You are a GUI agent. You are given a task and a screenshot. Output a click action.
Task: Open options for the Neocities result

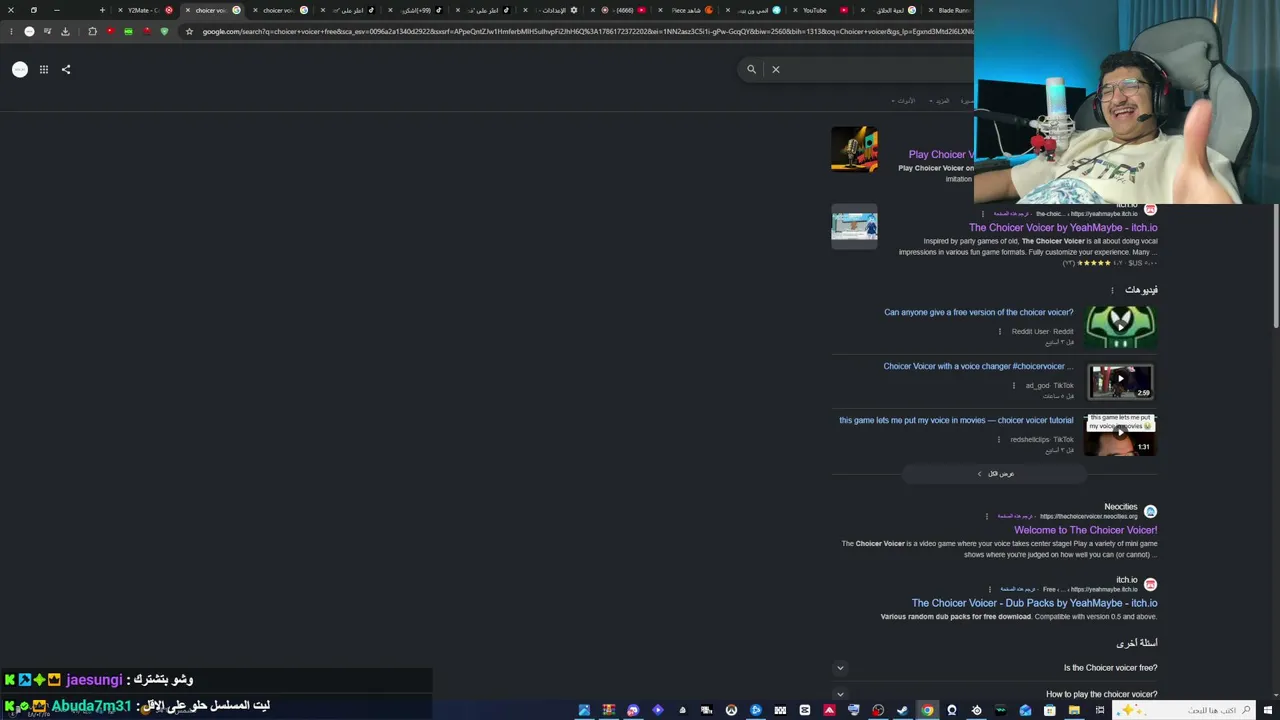pyautogui.click(x=986, y=516)
